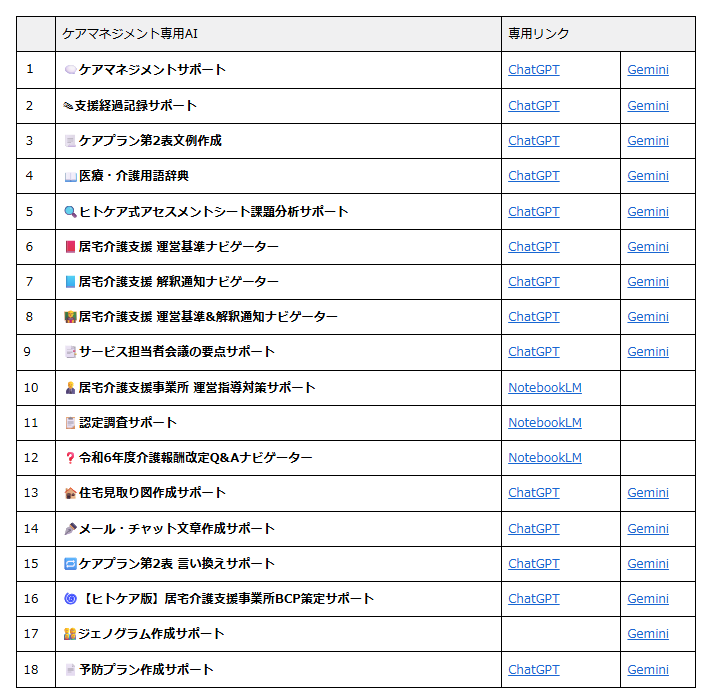Click the ケアマネジメント専用AI column header
713x700 pixels.
click(278, 34)
